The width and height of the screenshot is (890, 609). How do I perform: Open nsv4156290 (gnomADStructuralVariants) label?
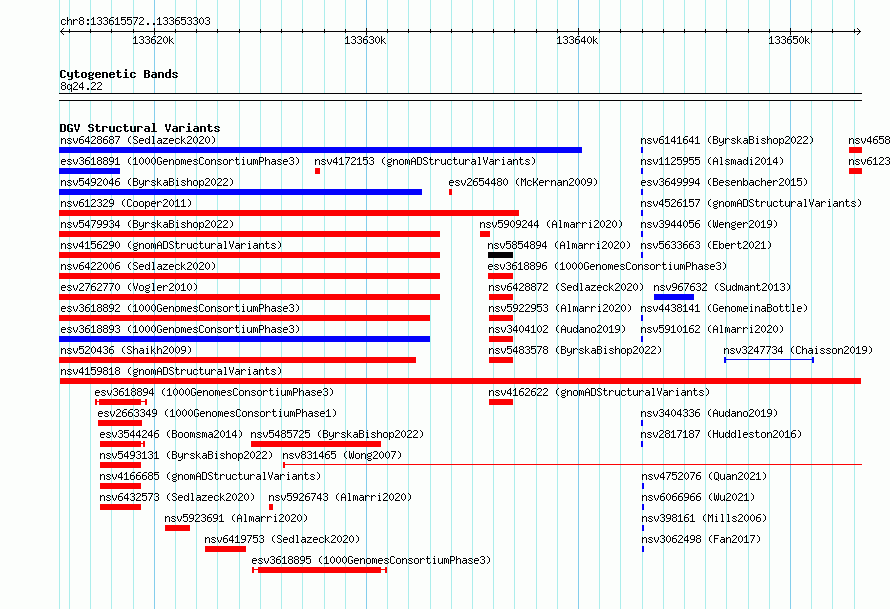pyautogui.click(x=171, y=245)
